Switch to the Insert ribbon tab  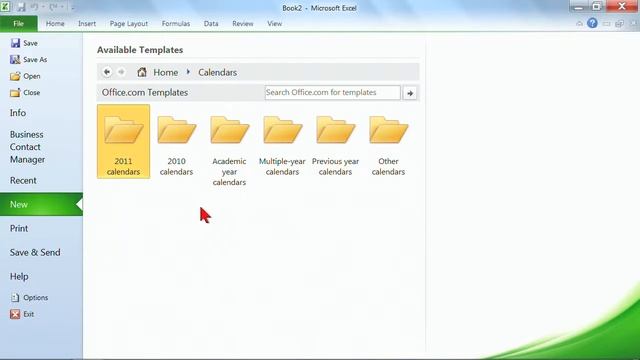click(87, 24)
